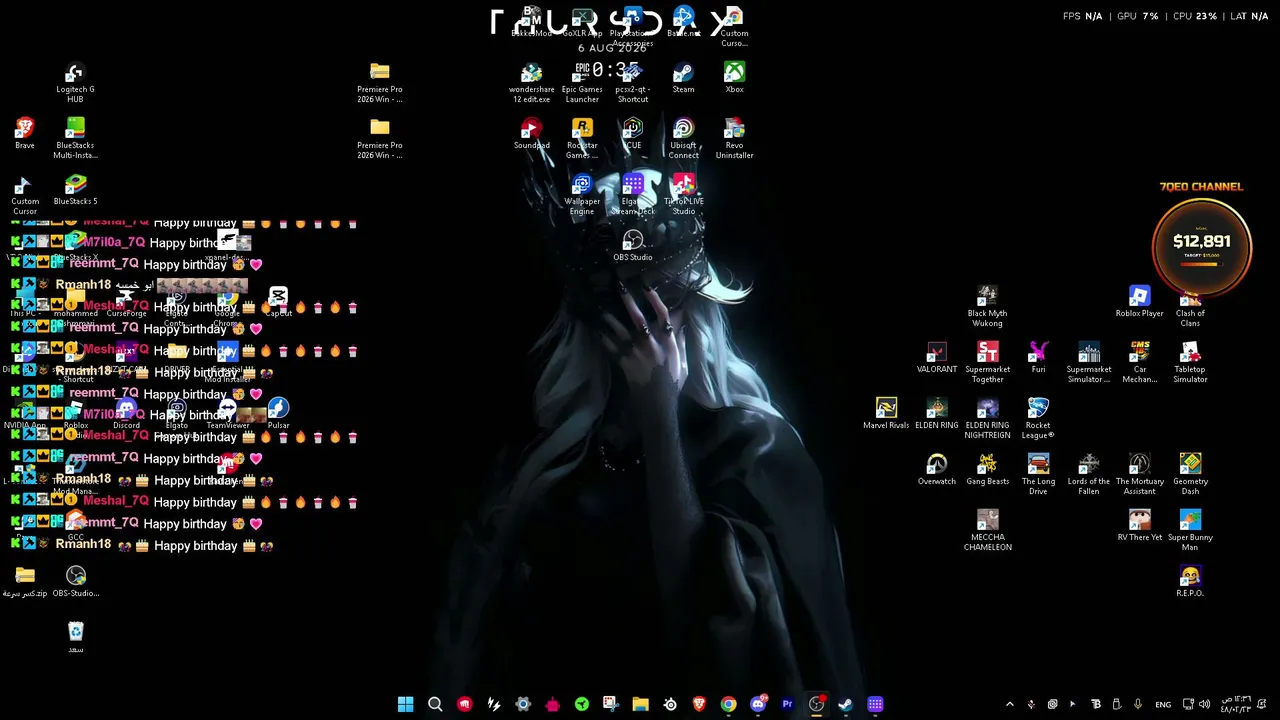Launch the Roblox Player shortcut

pos(1139,302)
